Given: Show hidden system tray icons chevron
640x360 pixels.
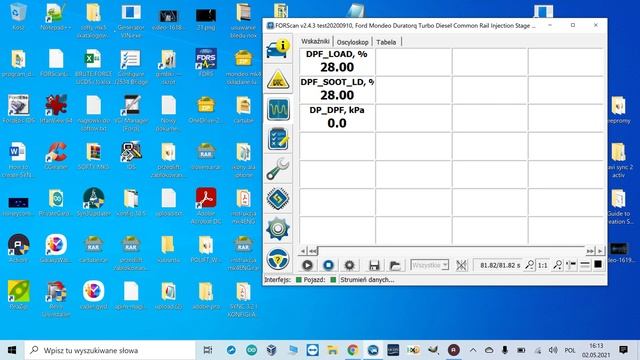Looking at the screenshot, I should tap(473, 350).
